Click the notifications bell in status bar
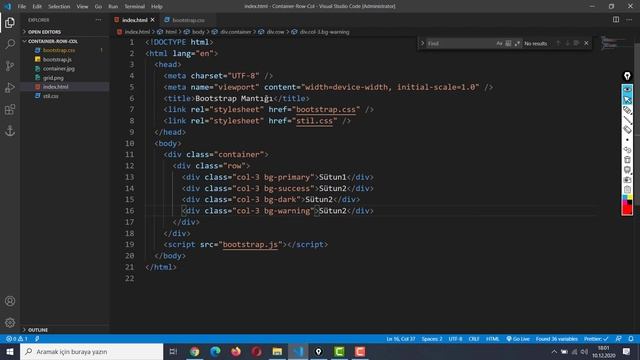The image size is (640, 360). (x=631, y=339)
